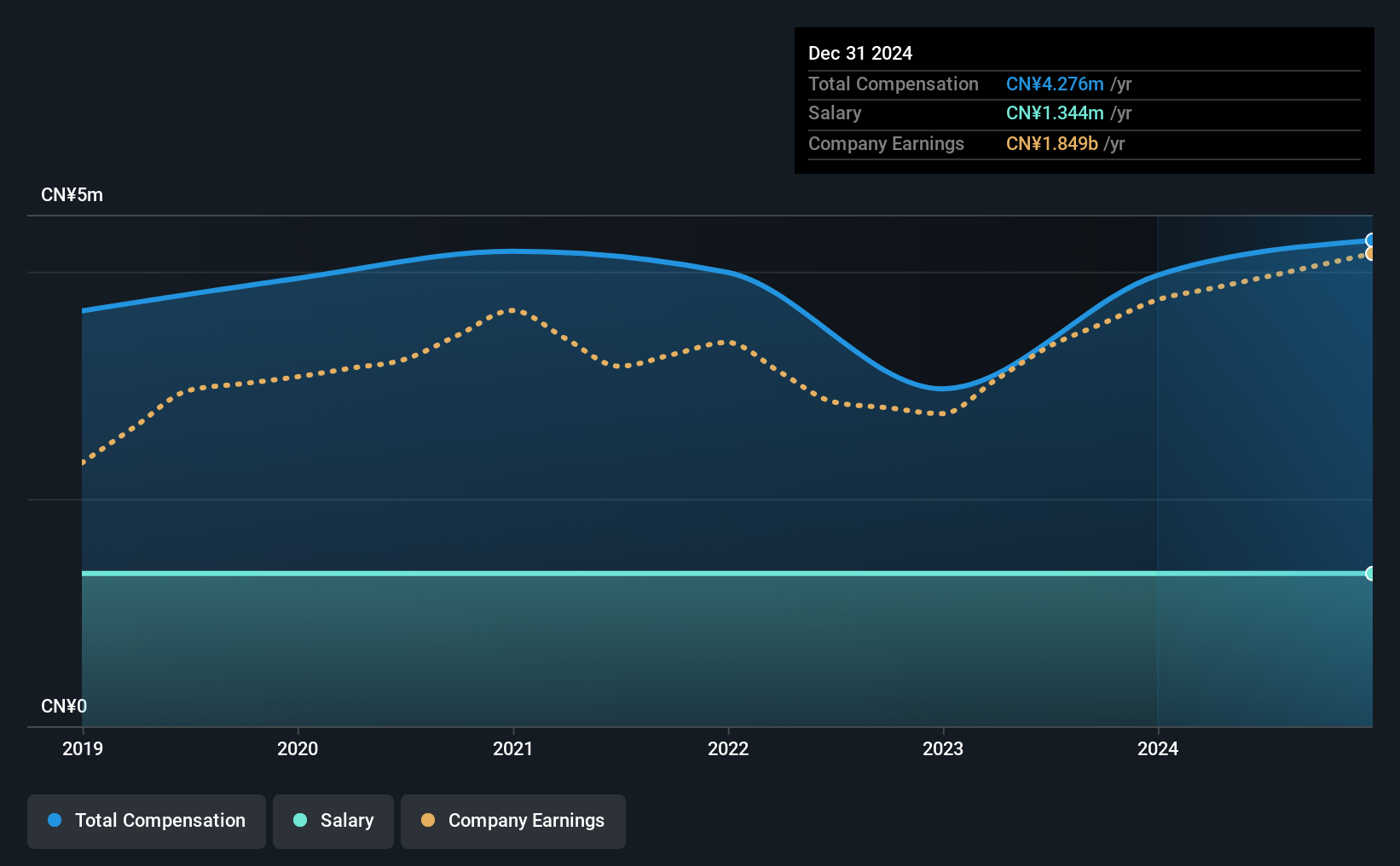The width and height of the screenshot is (1400, 866).
Task: Click the CN¥0 y-axis label
Action: pyautogui.click(x=64, y=707)
